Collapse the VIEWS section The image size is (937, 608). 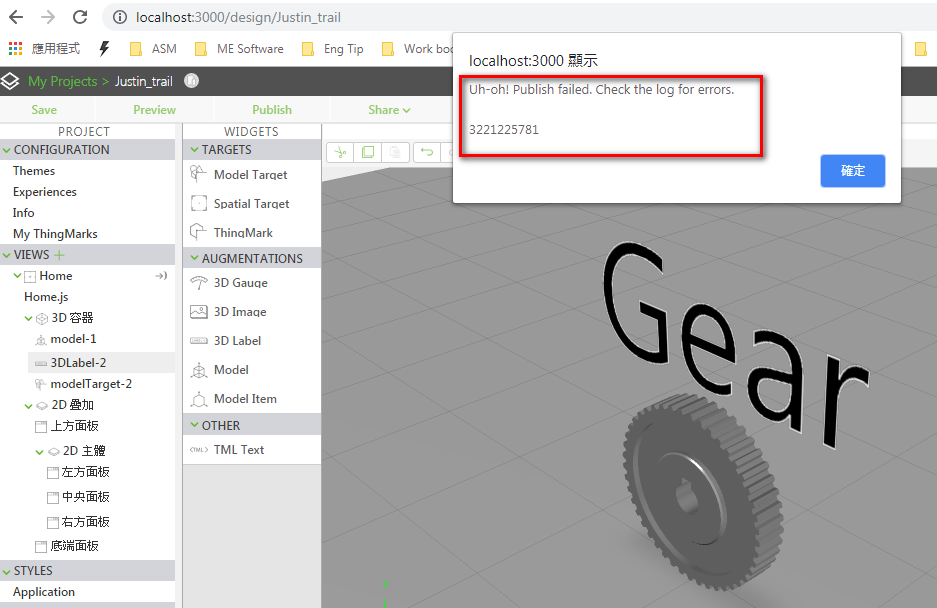(x=7, y=254)
